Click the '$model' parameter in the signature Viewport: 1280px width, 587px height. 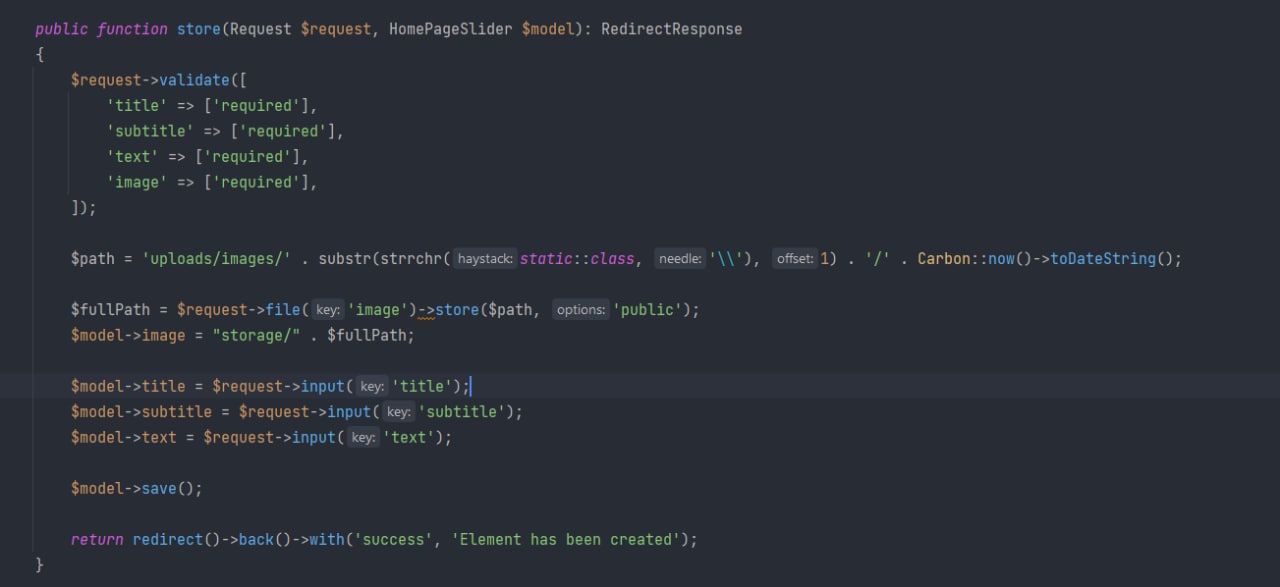point(548,29)
